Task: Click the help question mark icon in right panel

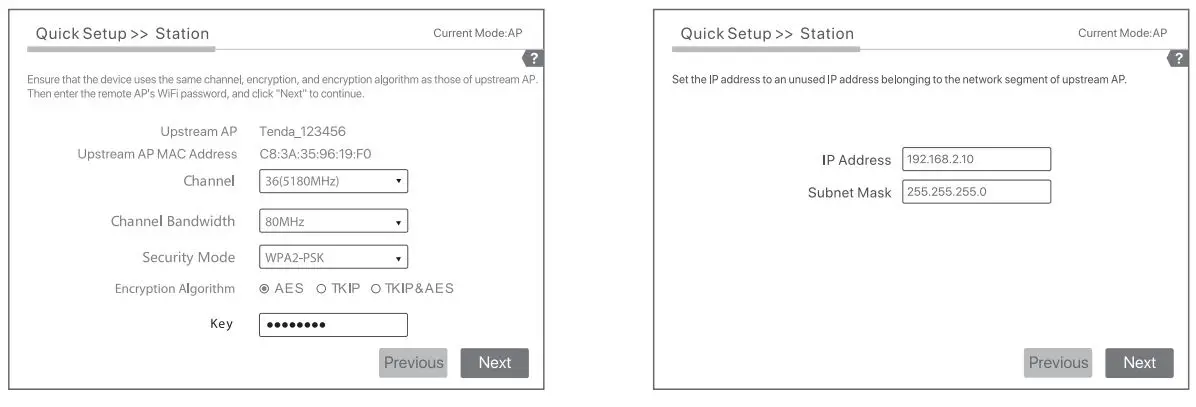Action: (x=1180, y=59)
